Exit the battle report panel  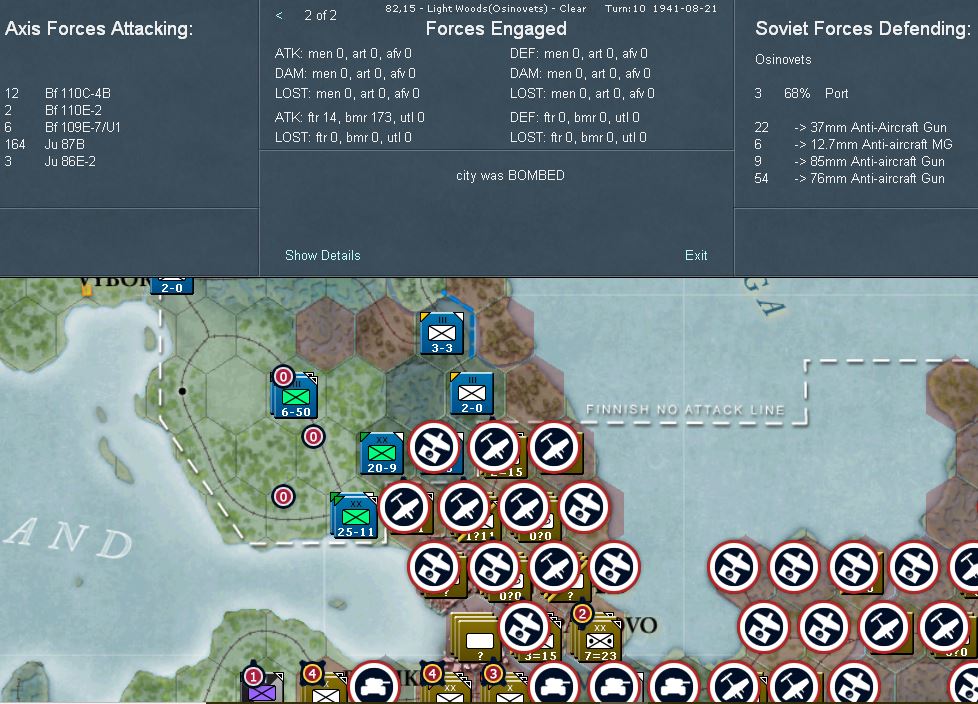pyautogui.click(x=695, y=255)
